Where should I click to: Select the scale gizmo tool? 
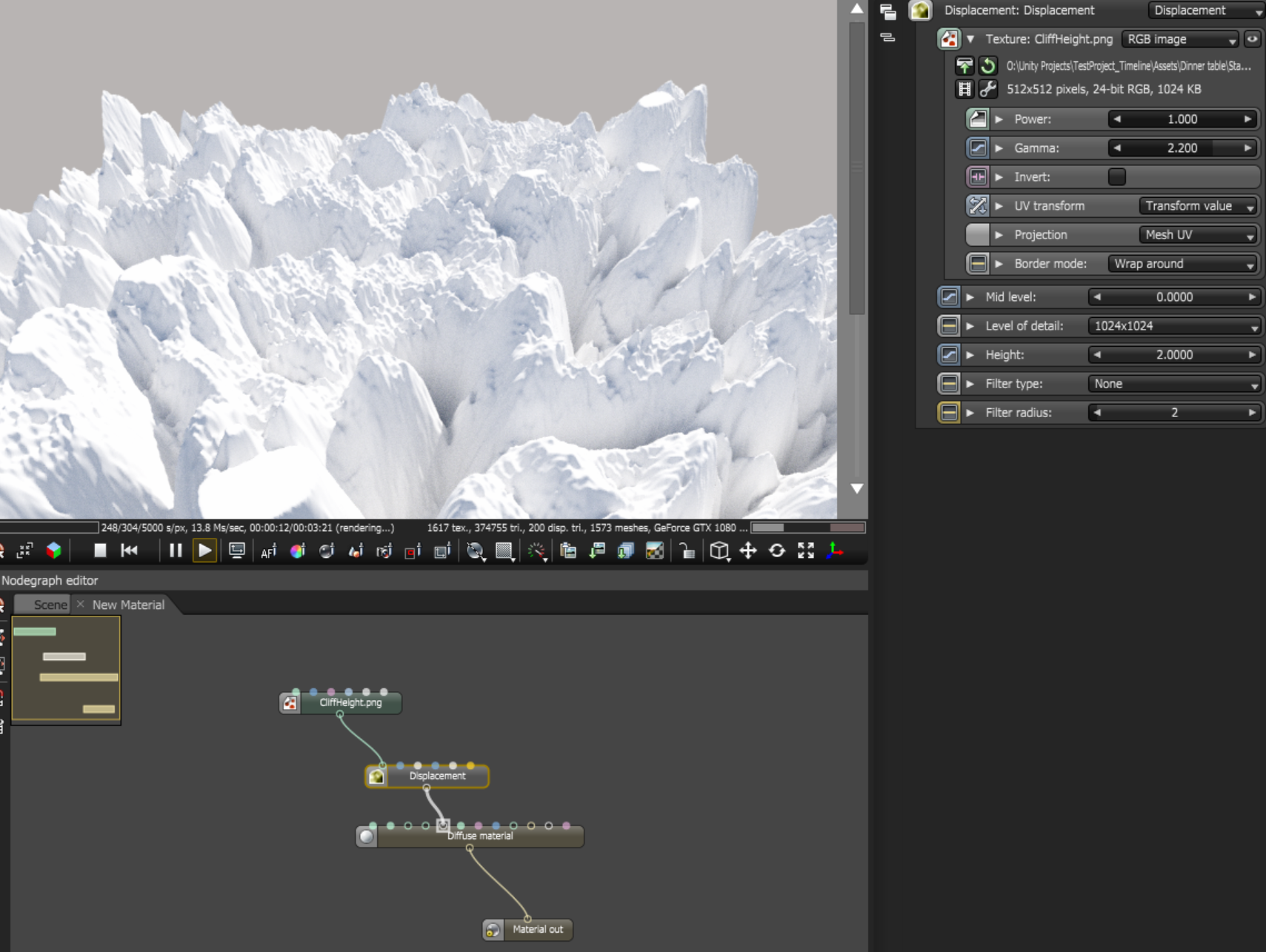tap(806, 550)
